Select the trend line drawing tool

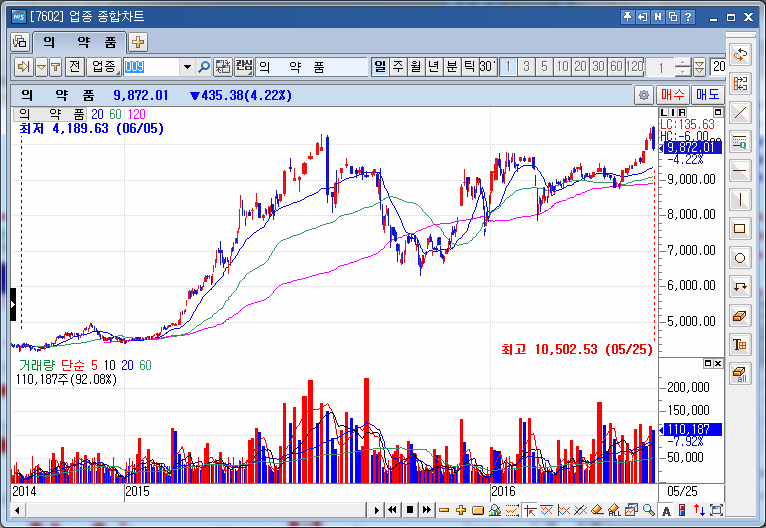(x=741, y=111)
